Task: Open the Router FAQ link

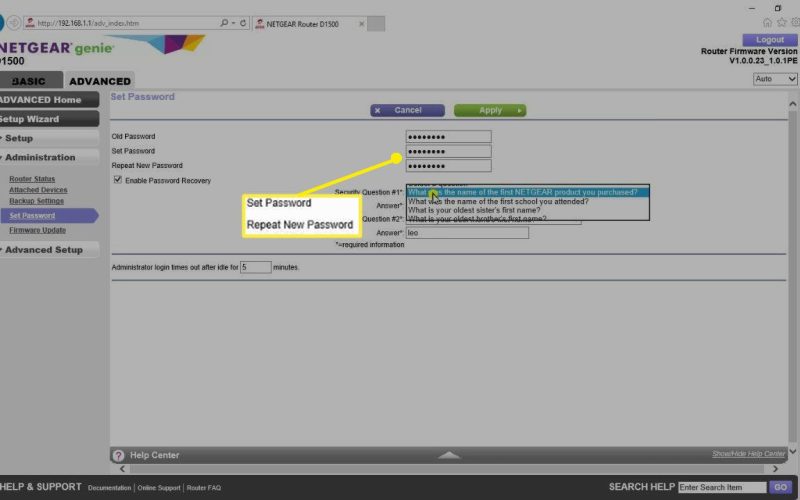Action: (x=204, y=488)
